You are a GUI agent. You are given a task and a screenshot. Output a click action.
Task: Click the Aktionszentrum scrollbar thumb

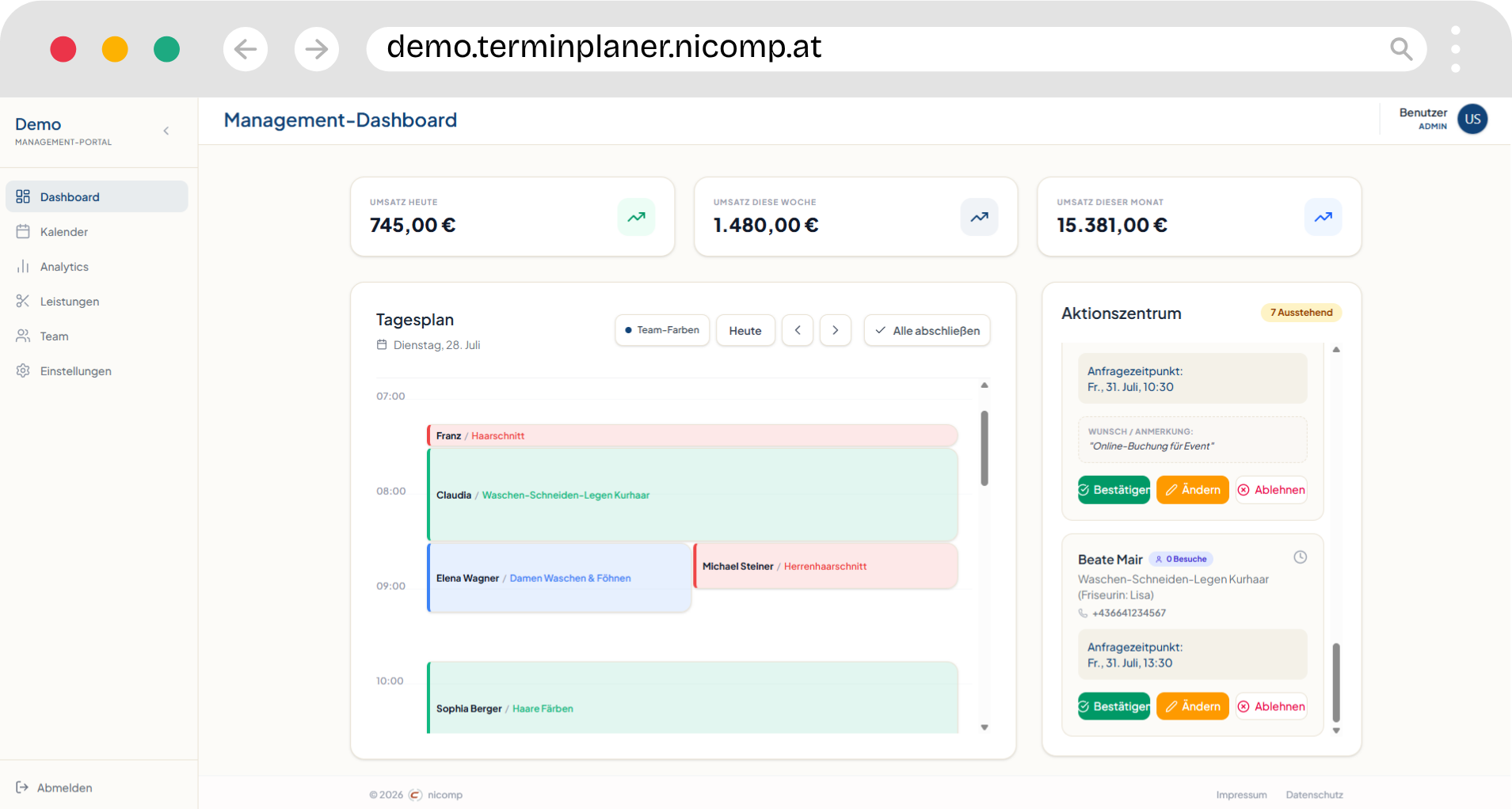1336,682
